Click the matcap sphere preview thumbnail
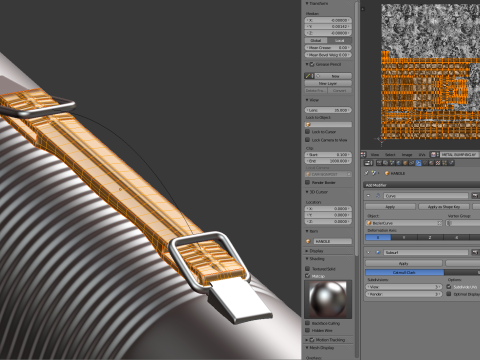Image resolution: width=480 pixels, height=360 pixels. click(328, 299)
